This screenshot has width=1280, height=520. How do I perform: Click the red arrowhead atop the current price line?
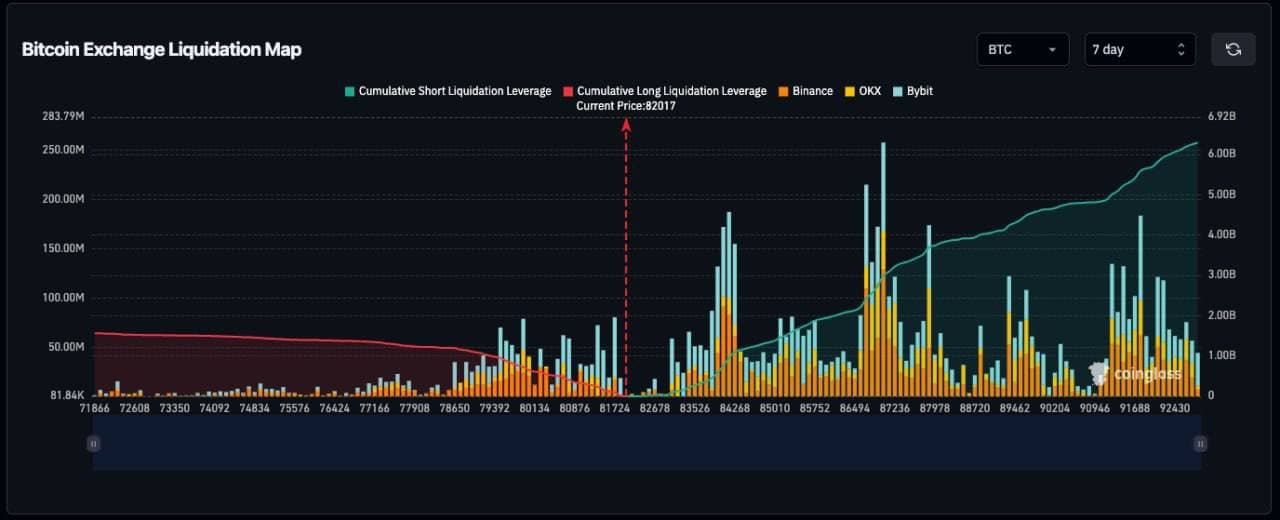(626, 125)
